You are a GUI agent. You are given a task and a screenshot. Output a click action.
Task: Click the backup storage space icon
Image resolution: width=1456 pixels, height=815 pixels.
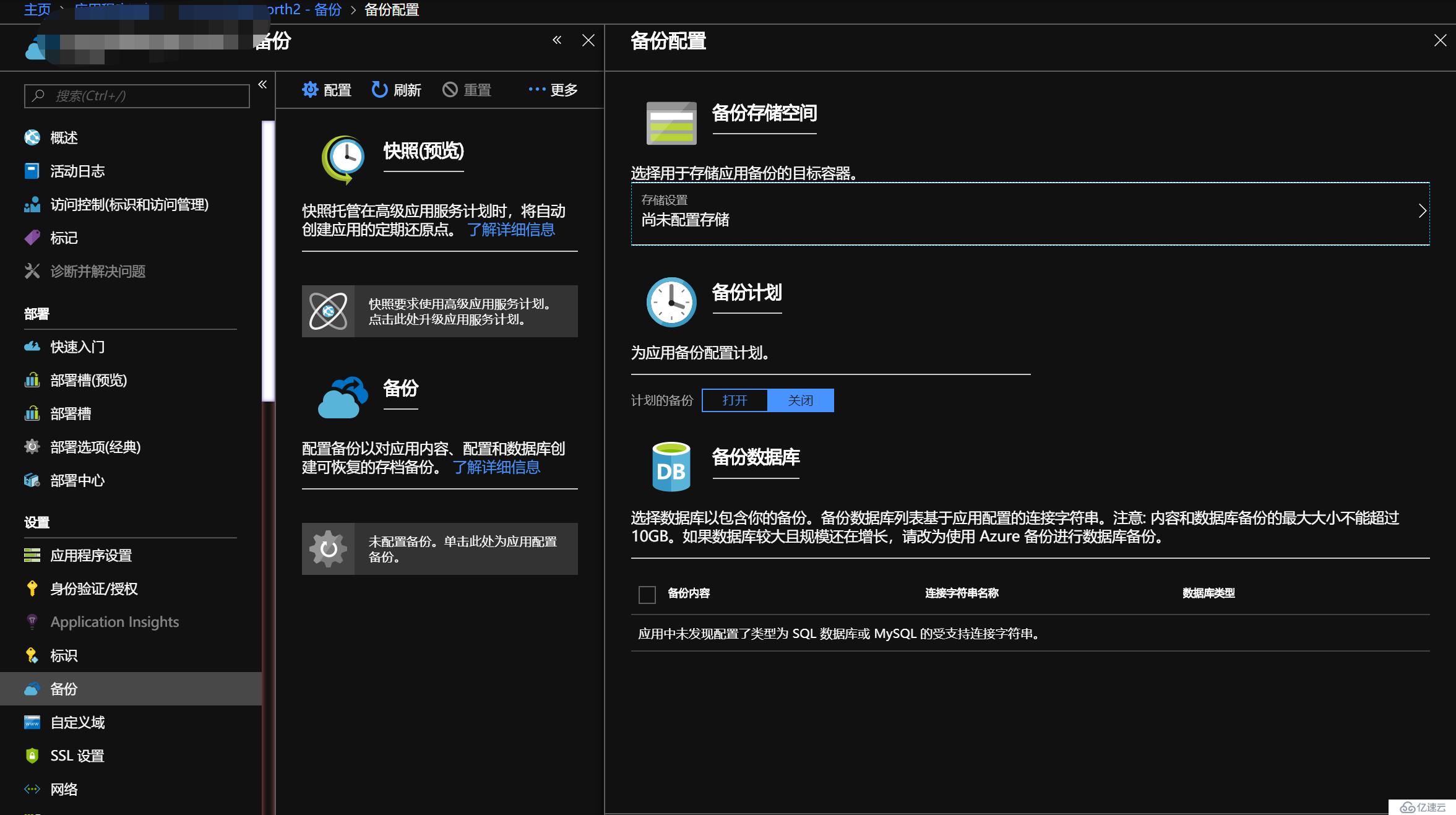(x=670, y=120)
